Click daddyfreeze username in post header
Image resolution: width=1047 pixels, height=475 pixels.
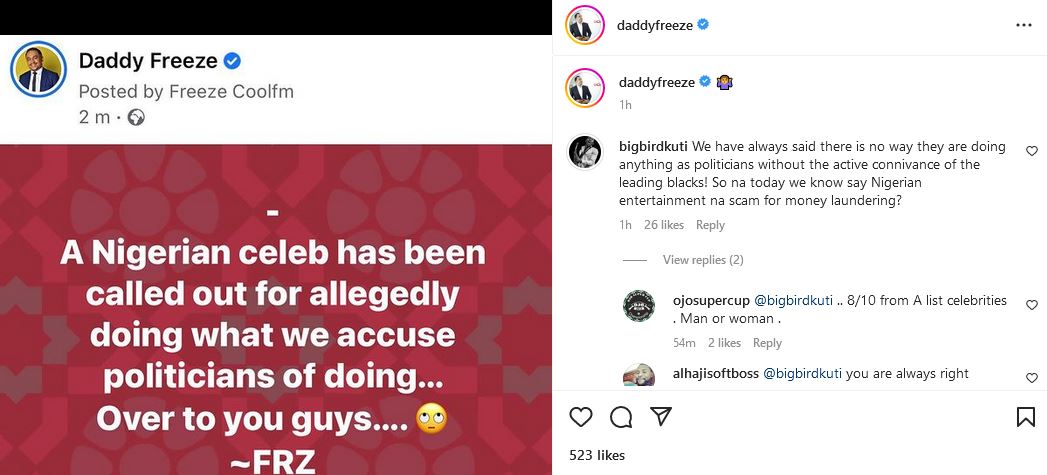[x=655, y=24]
